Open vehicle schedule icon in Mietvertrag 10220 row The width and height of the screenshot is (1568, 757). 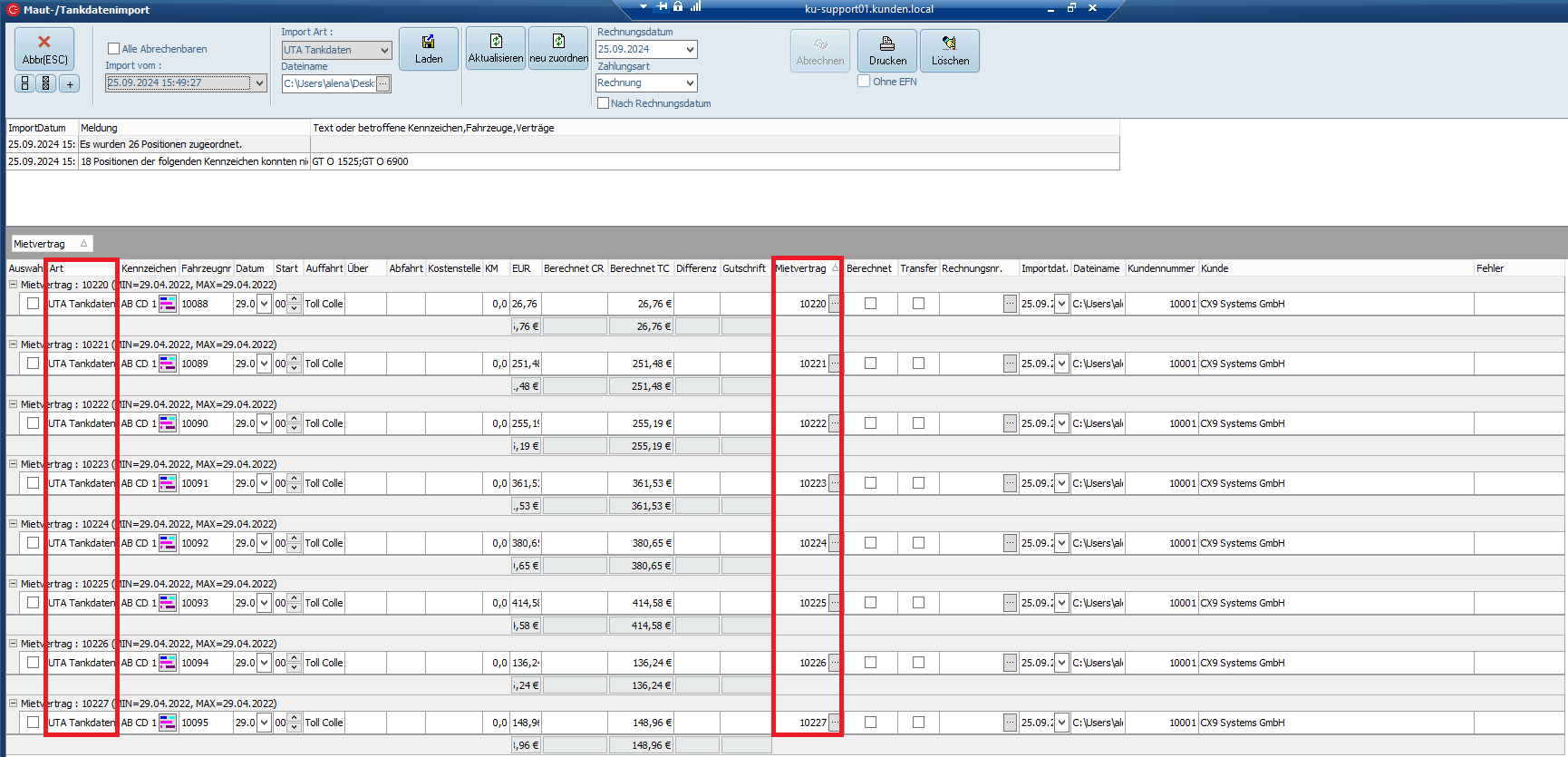tap(168, 304)
